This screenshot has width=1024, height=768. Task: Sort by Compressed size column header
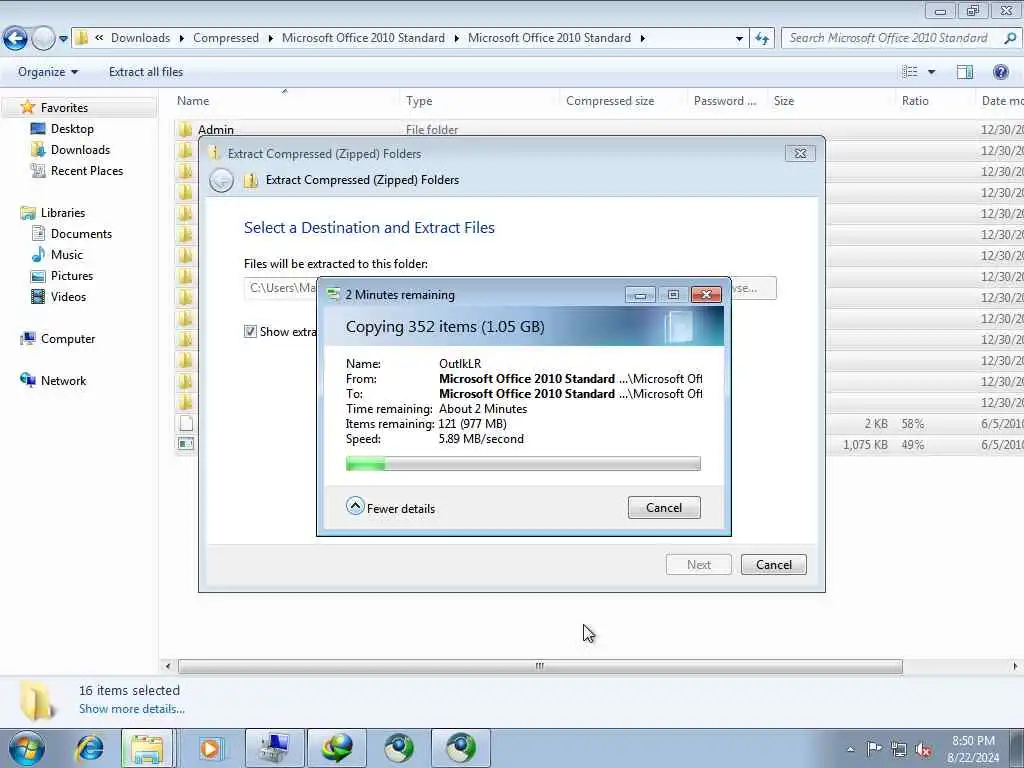(x=610, y=101)
